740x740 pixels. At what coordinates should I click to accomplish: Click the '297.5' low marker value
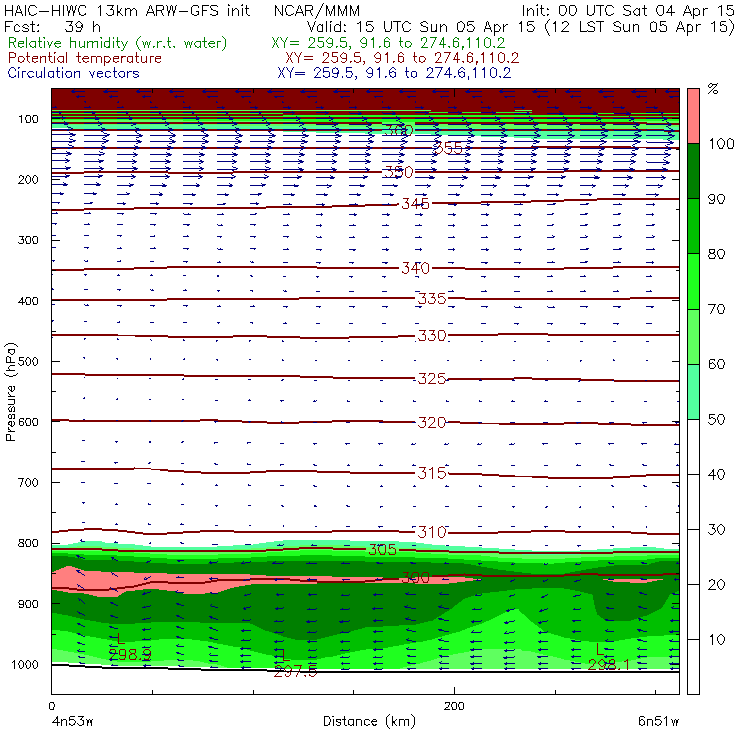(295, 671)
